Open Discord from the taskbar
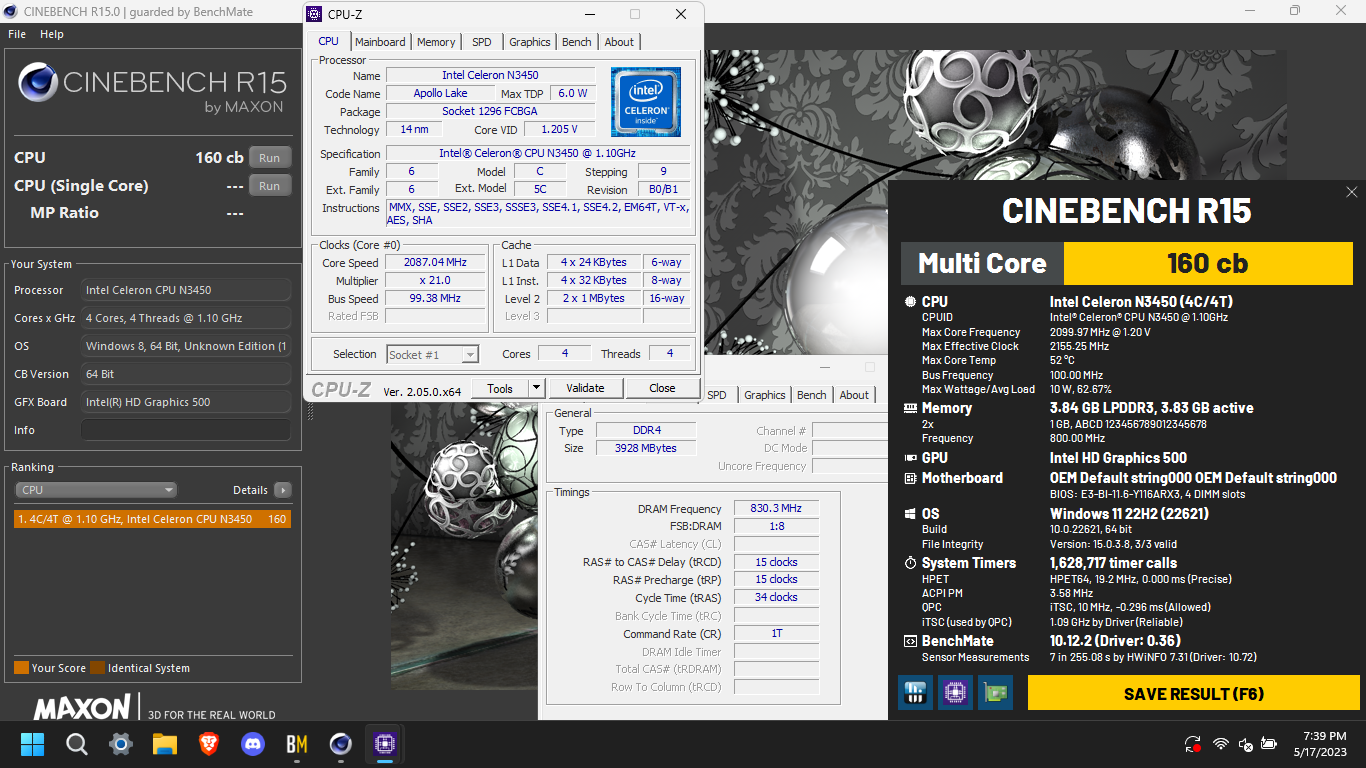This screenshot has height=768, width=1366. coord(253,744)
